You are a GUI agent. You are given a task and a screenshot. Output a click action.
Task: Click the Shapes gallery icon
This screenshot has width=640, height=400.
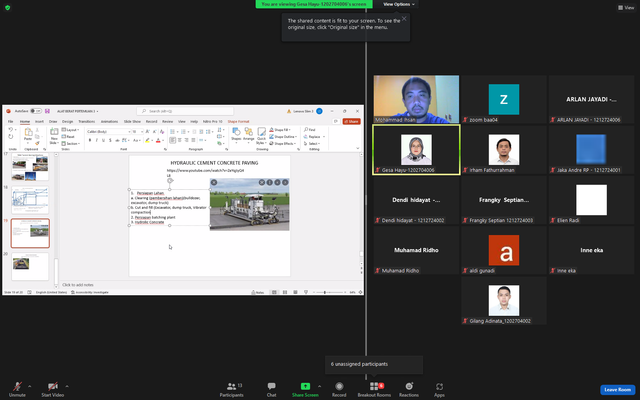tap(236, 132)
